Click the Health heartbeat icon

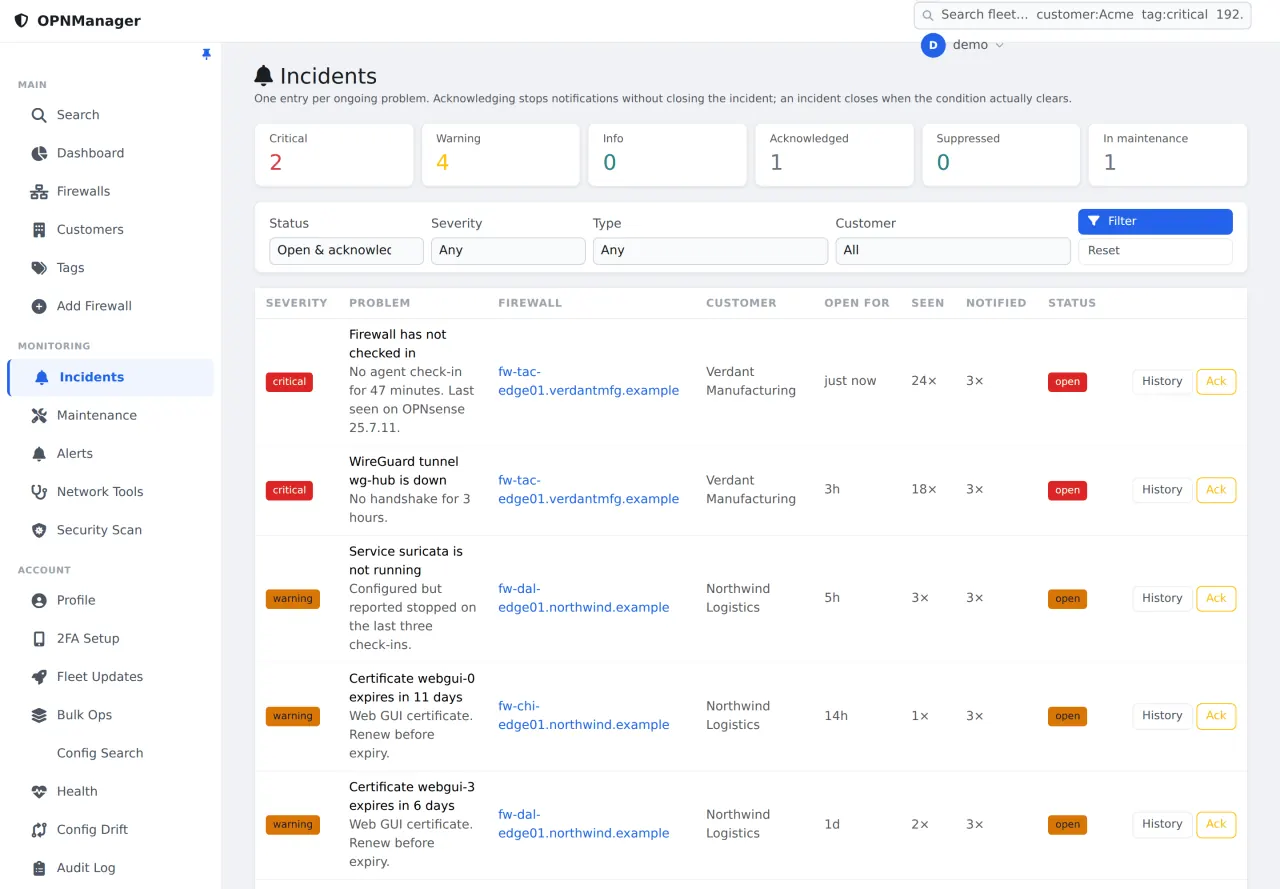39,791
